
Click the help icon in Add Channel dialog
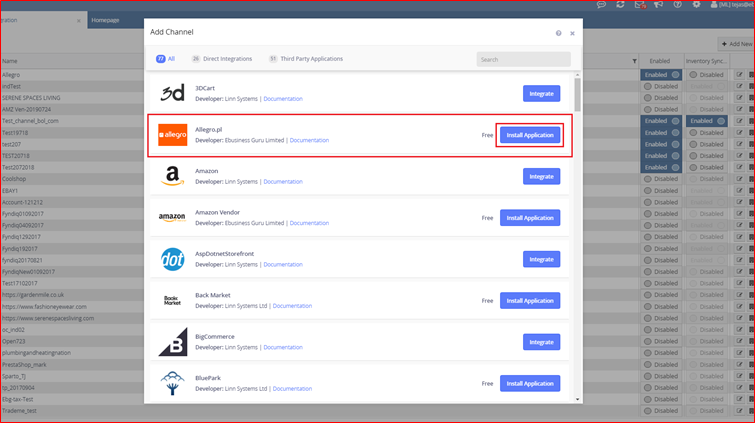[x=558, y=33]
